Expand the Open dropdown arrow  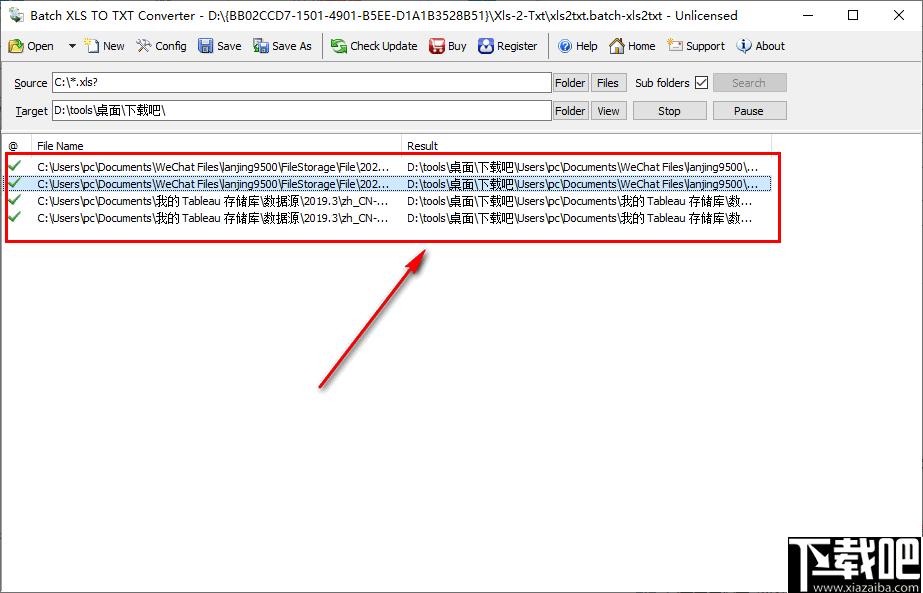pos(72,46)
